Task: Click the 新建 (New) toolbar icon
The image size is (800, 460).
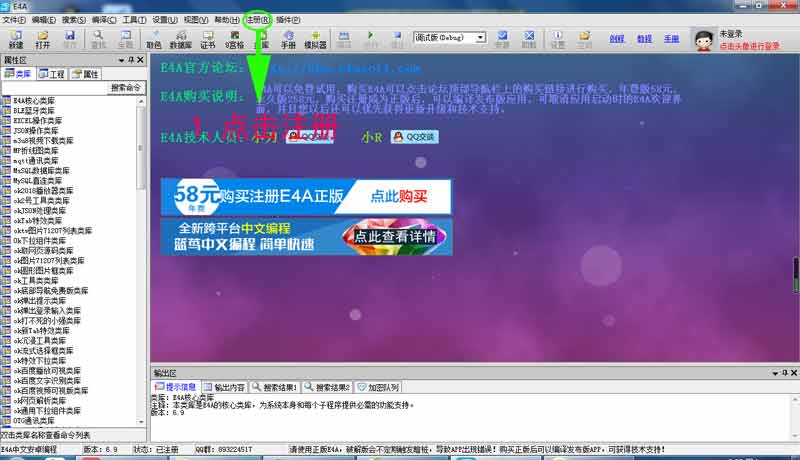Action: pos(16,39)
